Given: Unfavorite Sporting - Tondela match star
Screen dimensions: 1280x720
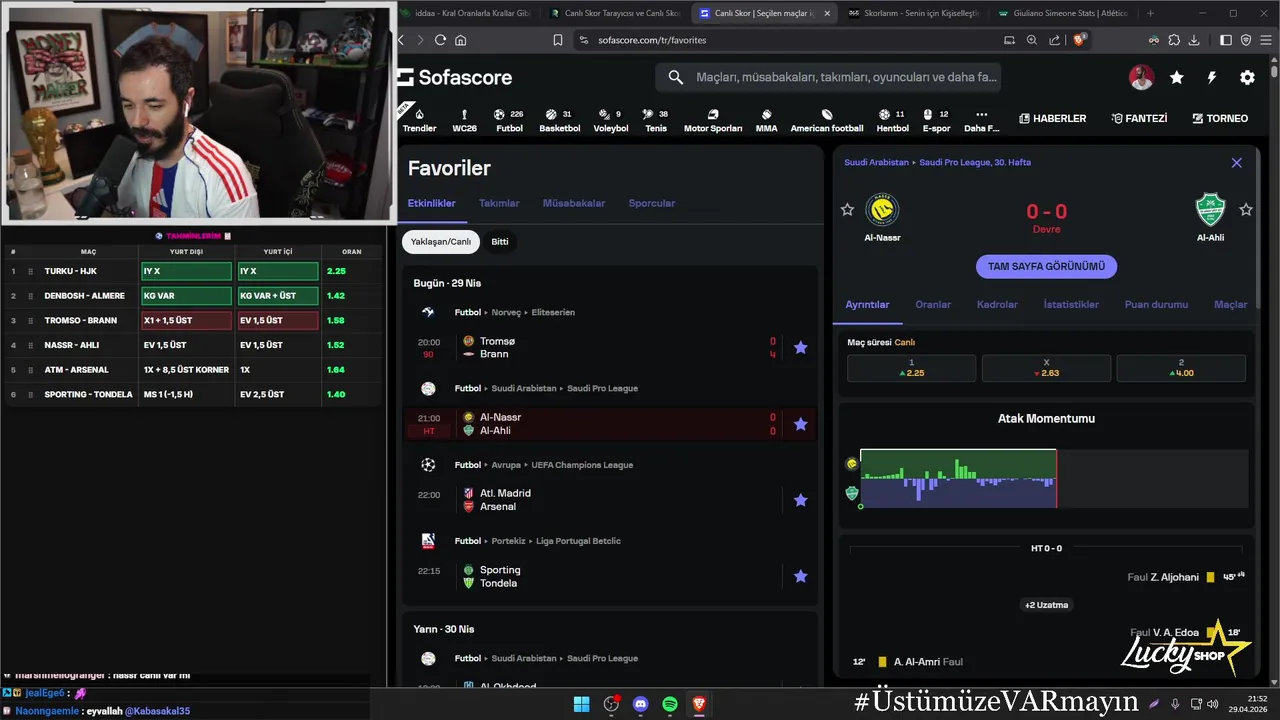Looking at the screenshot, I should point(800,576).
